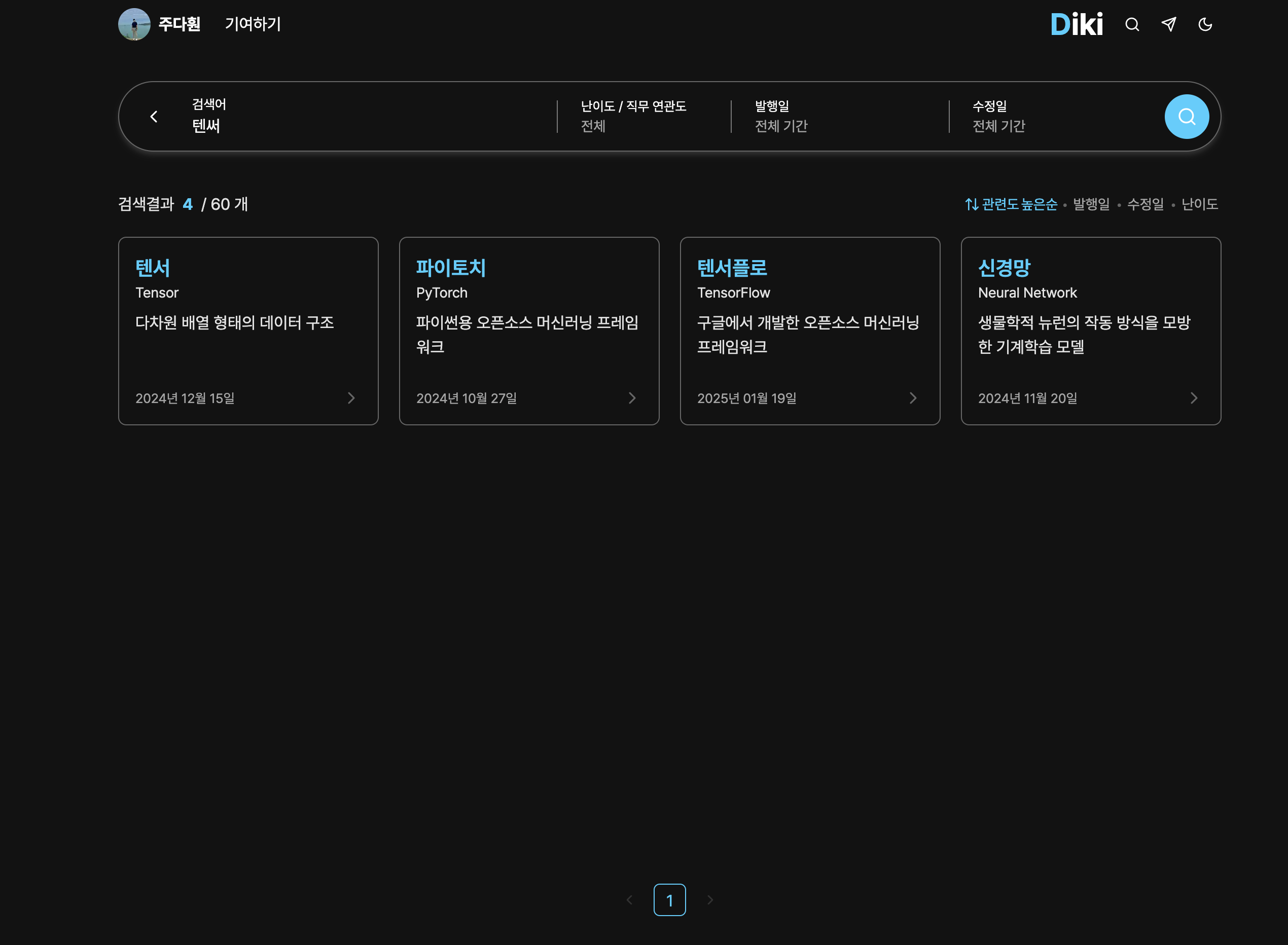1288x945 pixels.
Task: Open the 발행일 period filter
Action: 781,116
